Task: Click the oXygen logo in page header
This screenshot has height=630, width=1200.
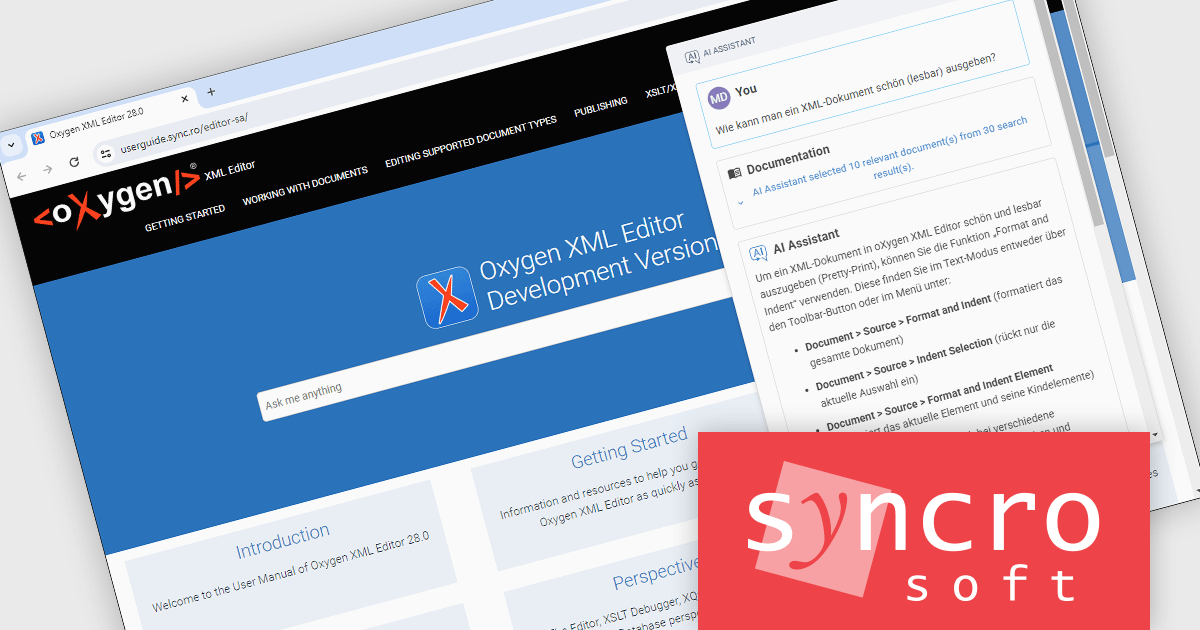Action: pyautogui.click(x=117, y=195)
